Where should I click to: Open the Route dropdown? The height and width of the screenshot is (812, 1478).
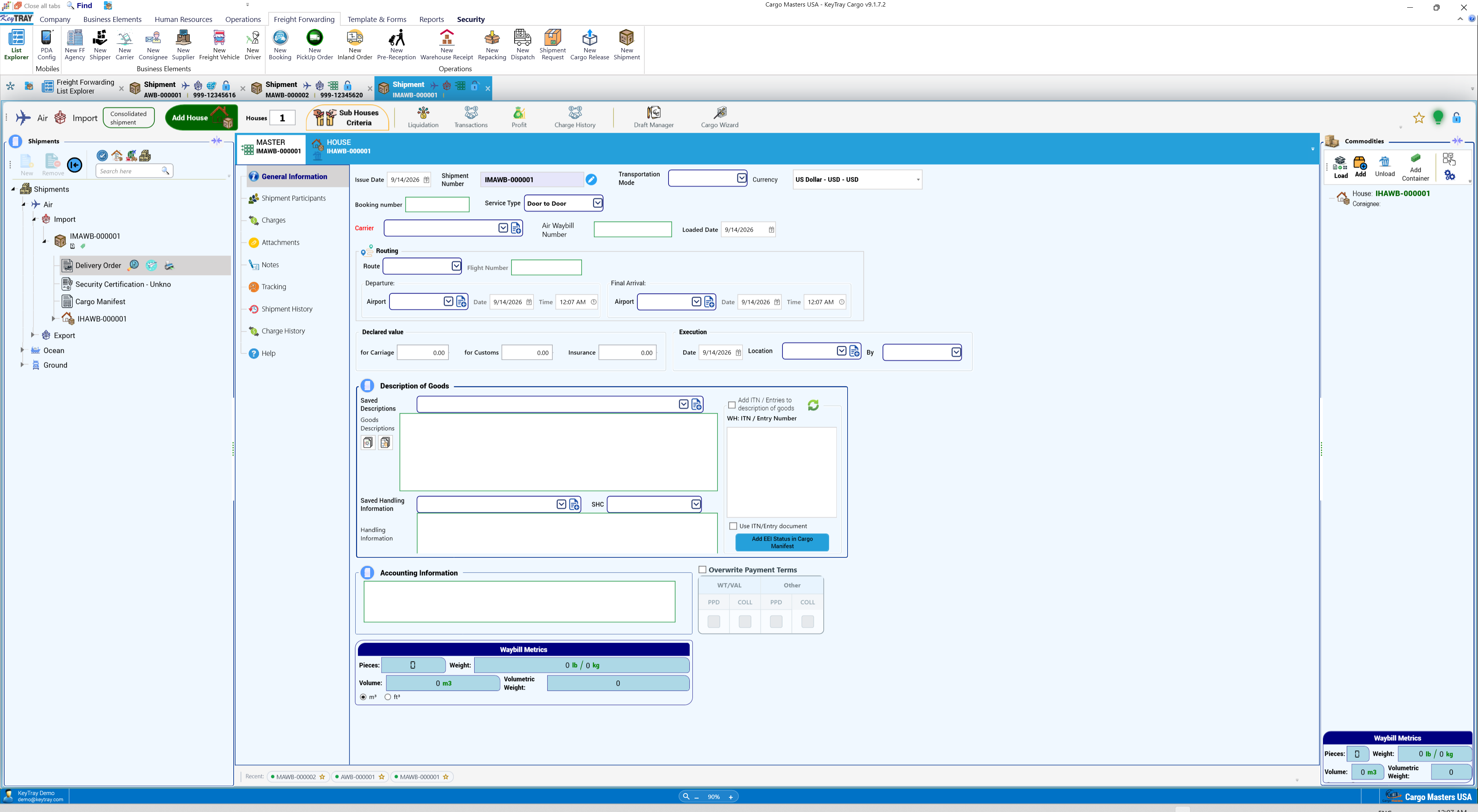pyautogui.click(x=456, y=266)
